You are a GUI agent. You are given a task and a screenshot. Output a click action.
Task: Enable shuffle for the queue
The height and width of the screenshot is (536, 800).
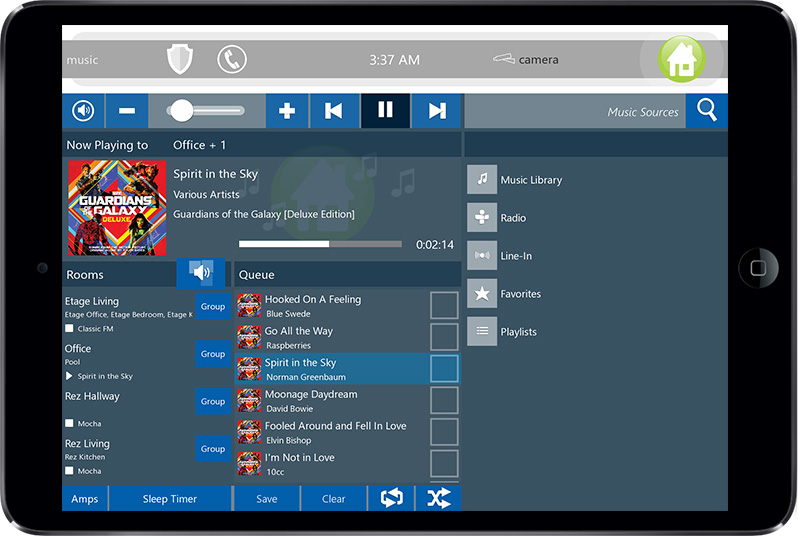point(438,498)
